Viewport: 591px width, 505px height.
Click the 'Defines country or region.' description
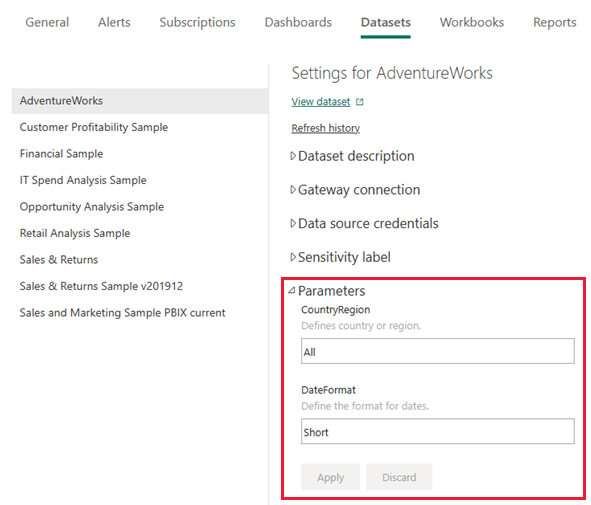click(x=361, y=326)
